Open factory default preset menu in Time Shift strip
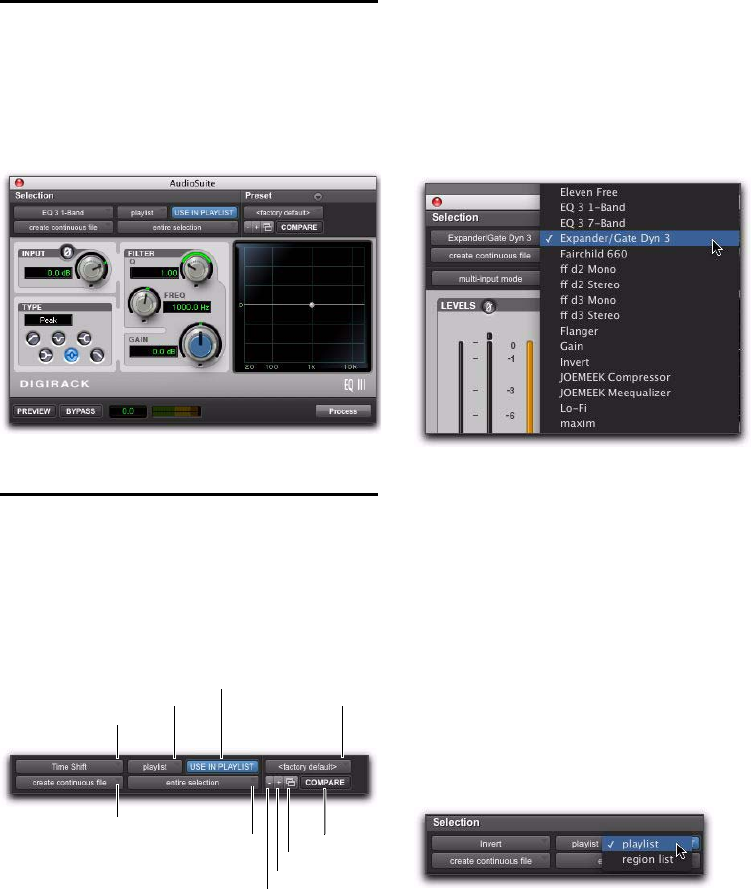 pos(307,767)
